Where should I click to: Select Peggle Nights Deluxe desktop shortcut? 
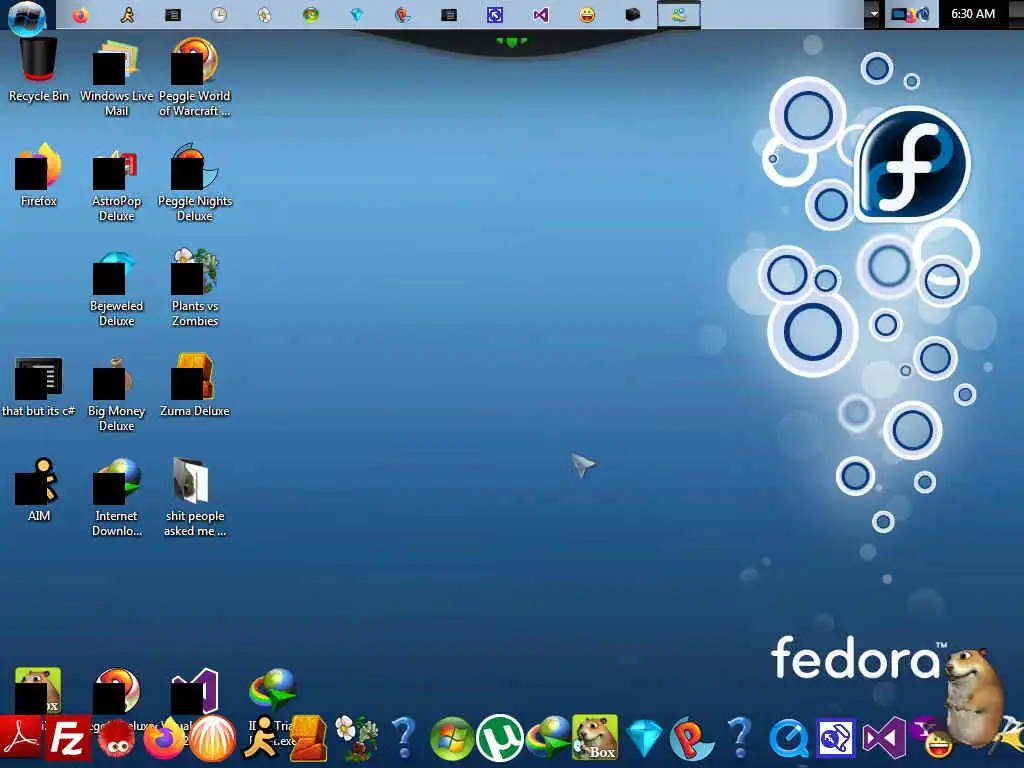(x=195, y=184)
